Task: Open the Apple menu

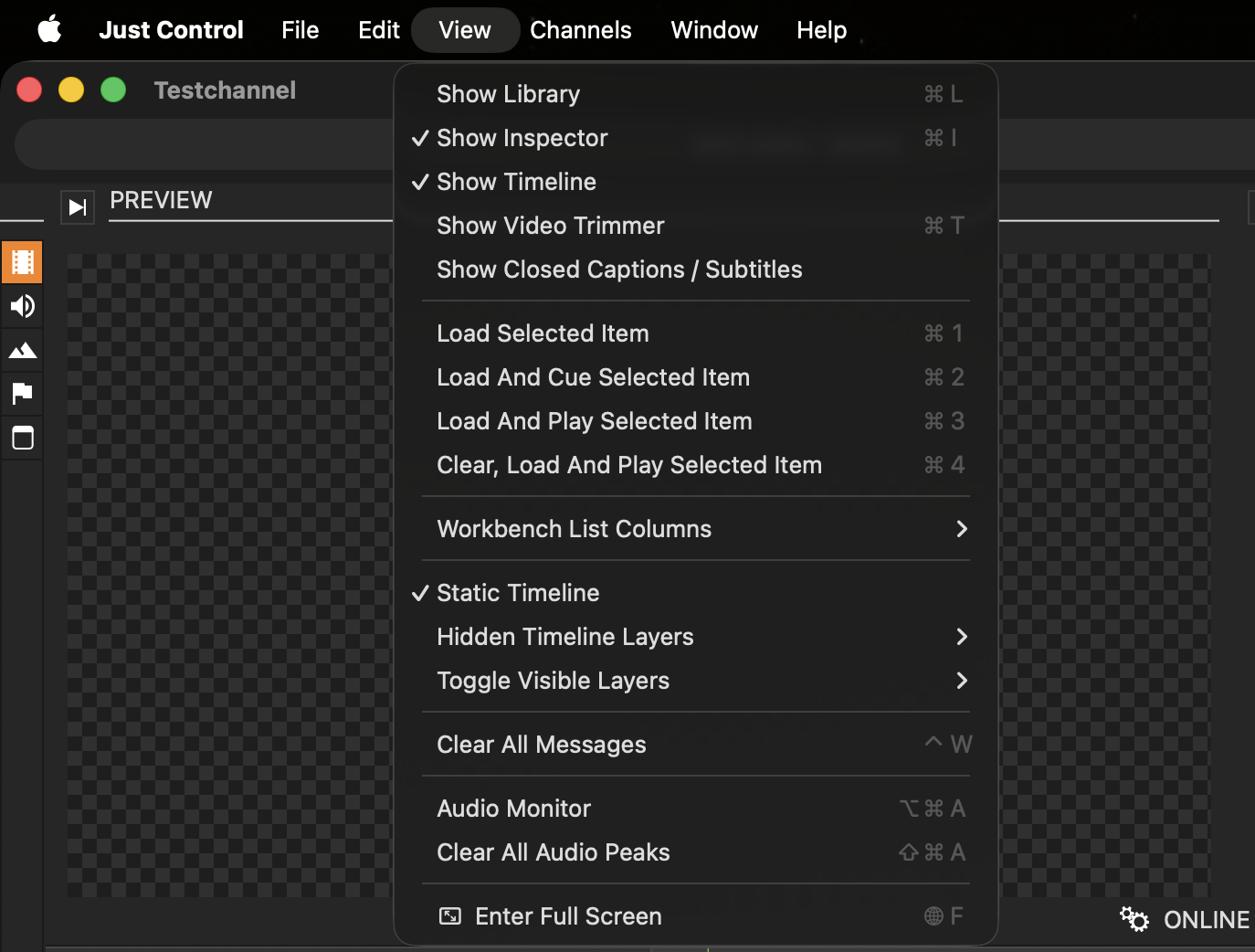Action: click(49, 29)
